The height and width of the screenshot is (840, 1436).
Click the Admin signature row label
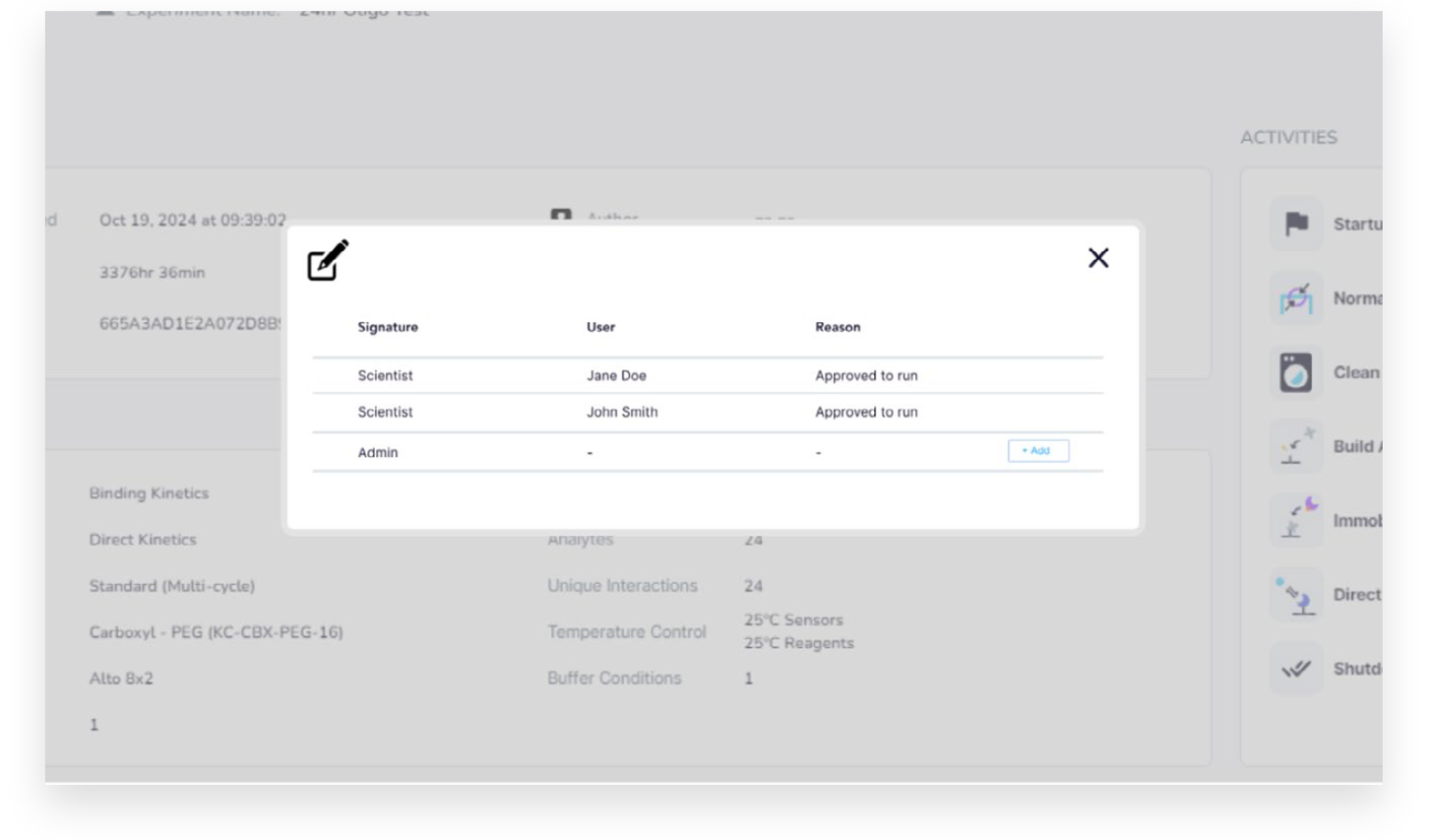(x=378, y=452)
